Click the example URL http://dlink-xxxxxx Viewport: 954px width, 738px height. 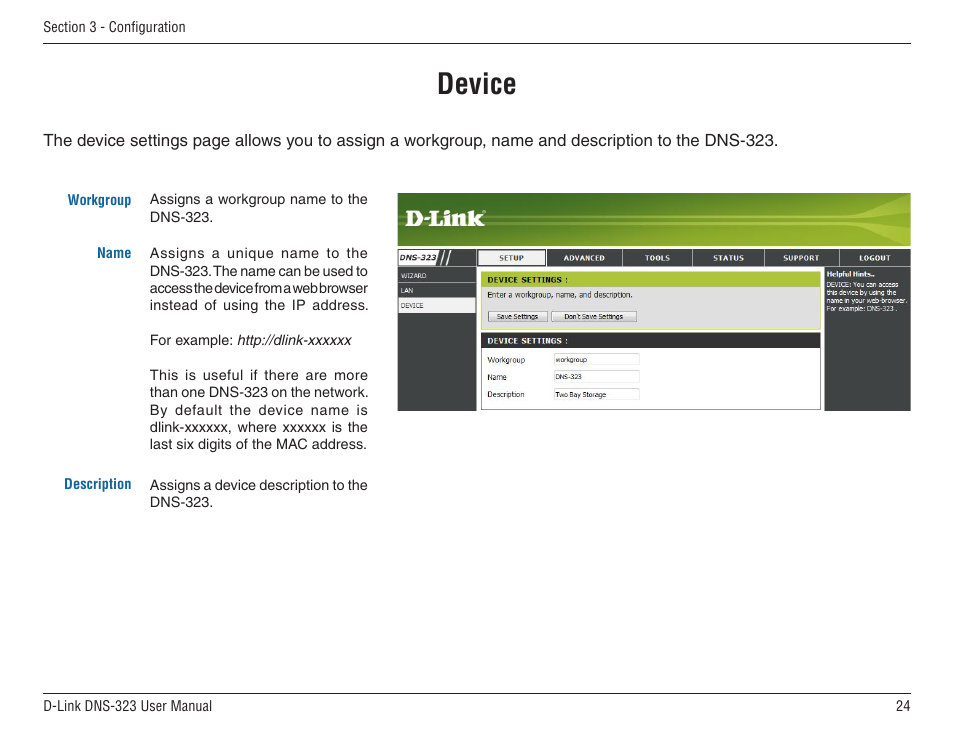click(294, 340)
